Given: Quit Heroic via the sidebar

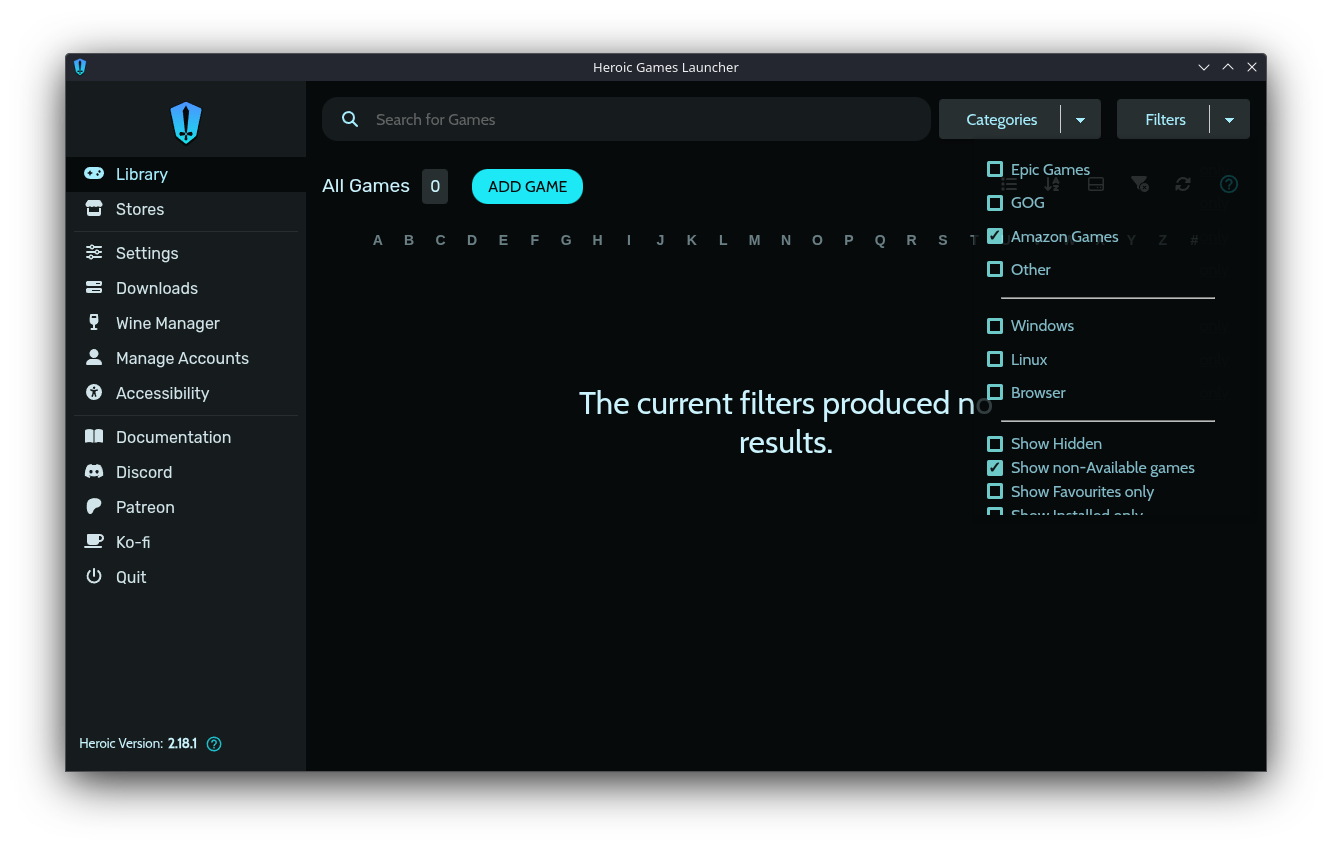Looking at the screenshot, I should tap(186, 577).
